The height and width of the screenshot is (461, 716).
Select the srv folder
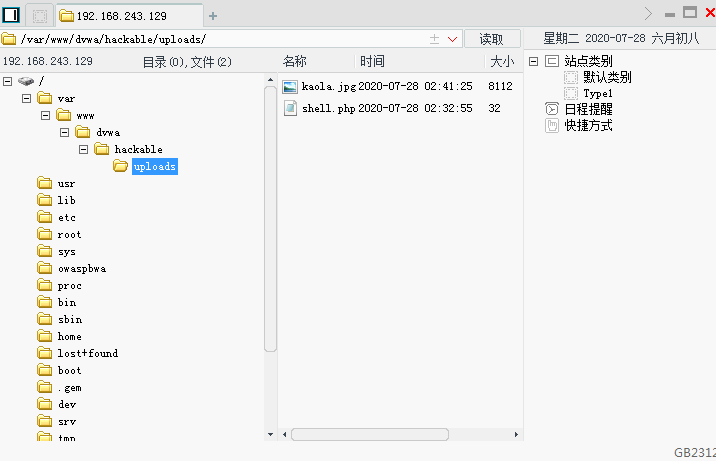(x=67, y=421)
